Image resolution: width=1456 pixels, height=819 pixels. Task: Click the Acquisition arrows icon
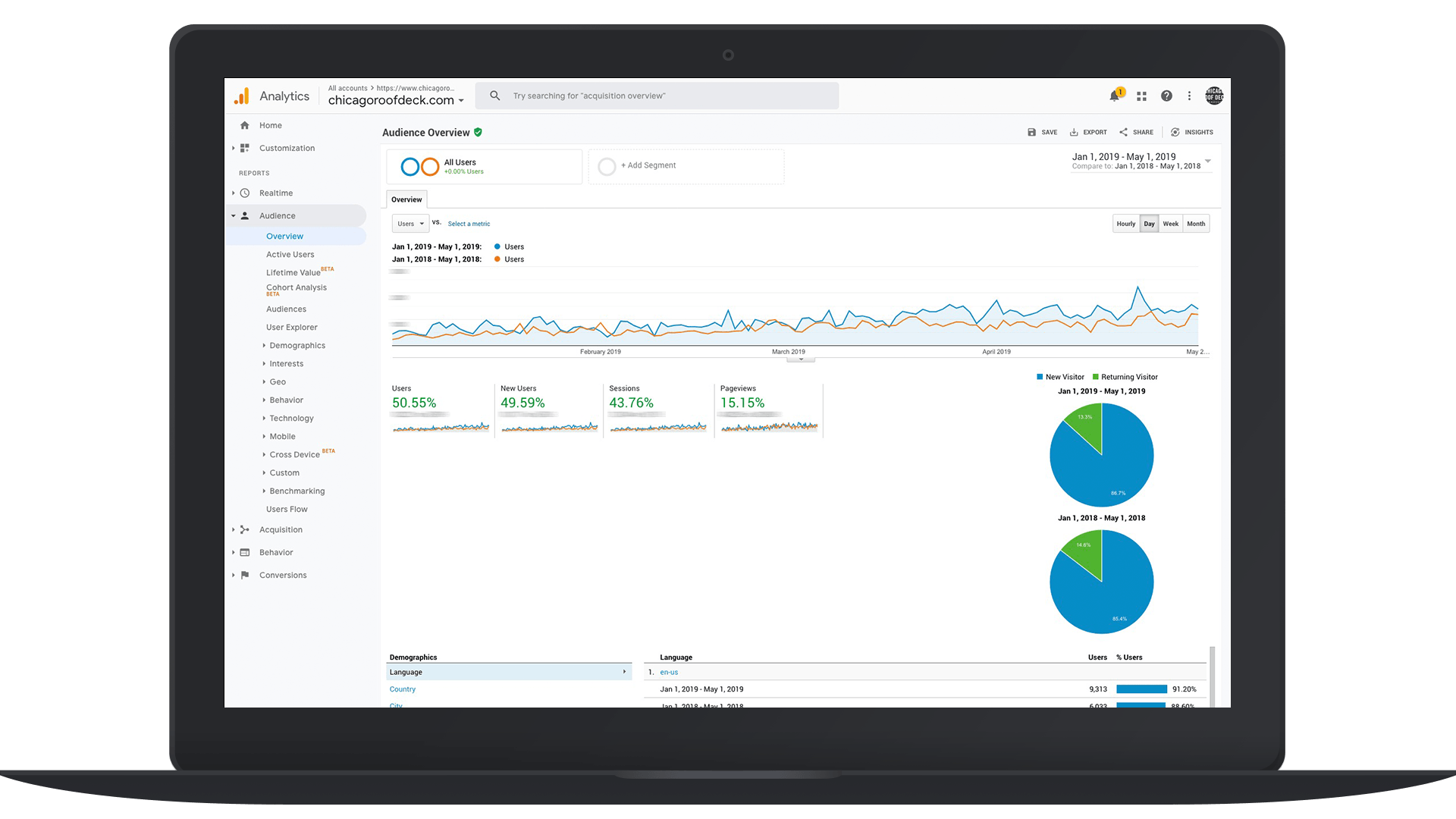[x=244, y=529]
